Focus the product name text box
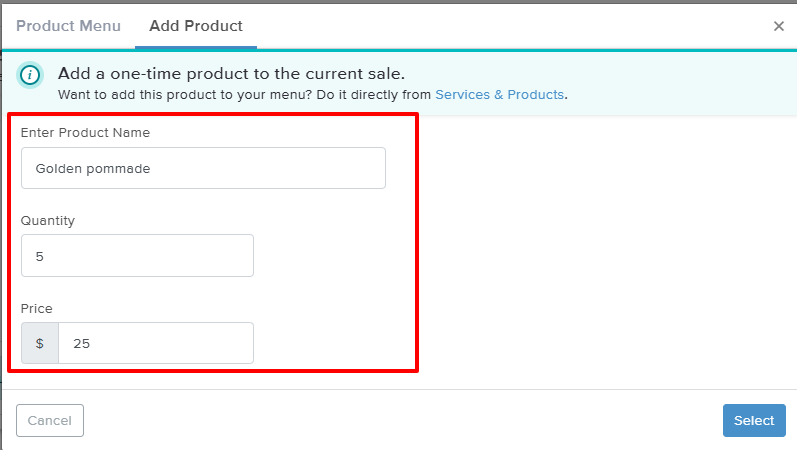This screenshot has width=797, height=450. (x=250, y=168)
